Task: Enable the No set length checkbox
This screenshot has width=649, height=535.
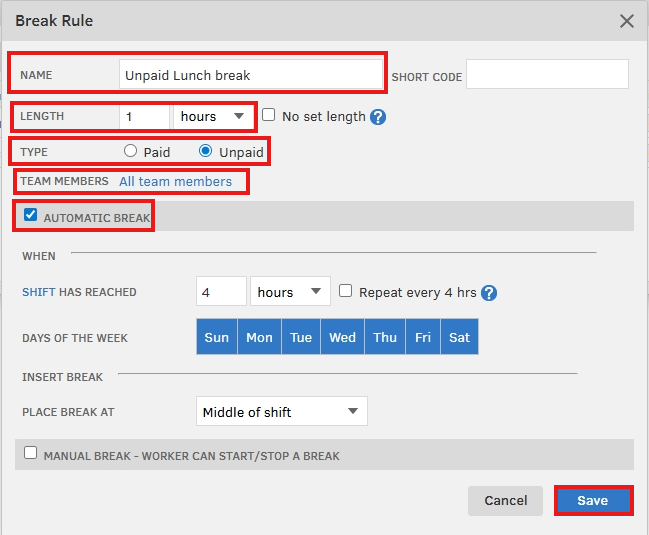Action: [x=269, y=116]
